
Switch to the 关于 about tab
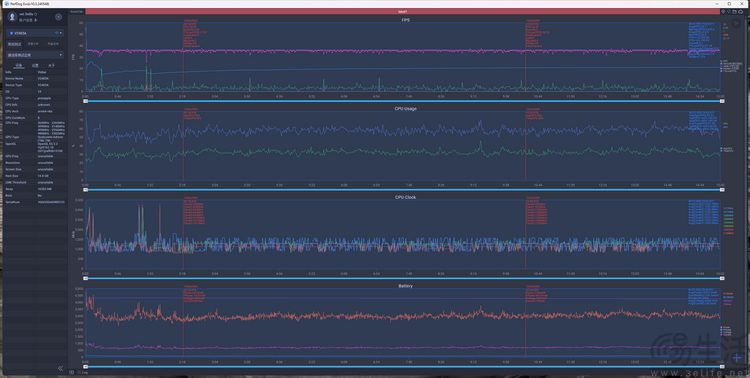click(51, 65)
